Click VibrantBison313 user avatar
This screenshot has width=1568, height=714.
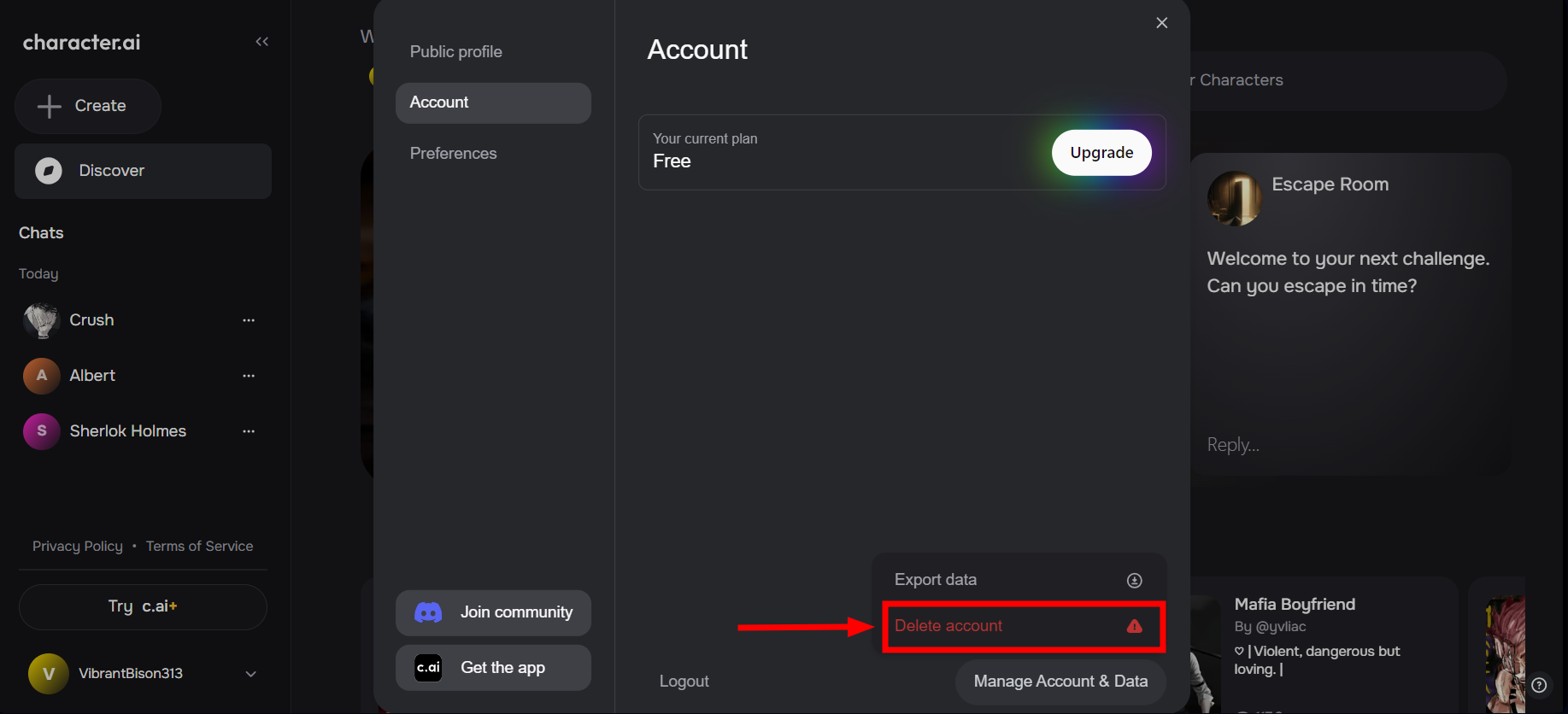[x=48, y=674]
